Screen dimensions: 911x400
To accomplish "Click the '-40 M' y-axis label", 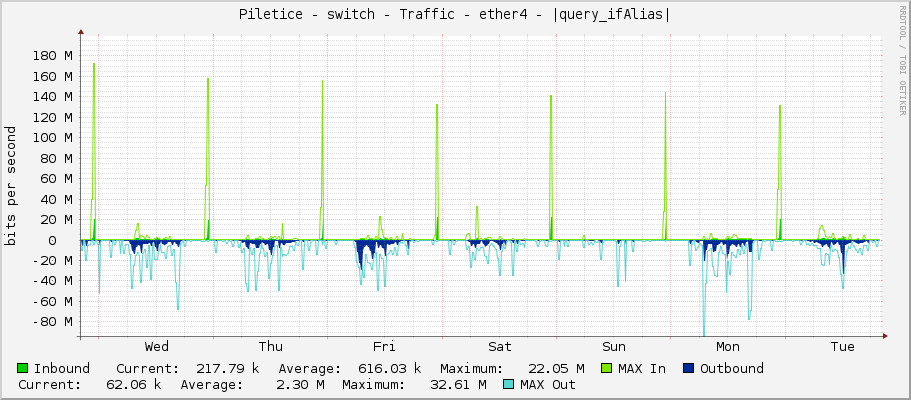I will [52, 281].
